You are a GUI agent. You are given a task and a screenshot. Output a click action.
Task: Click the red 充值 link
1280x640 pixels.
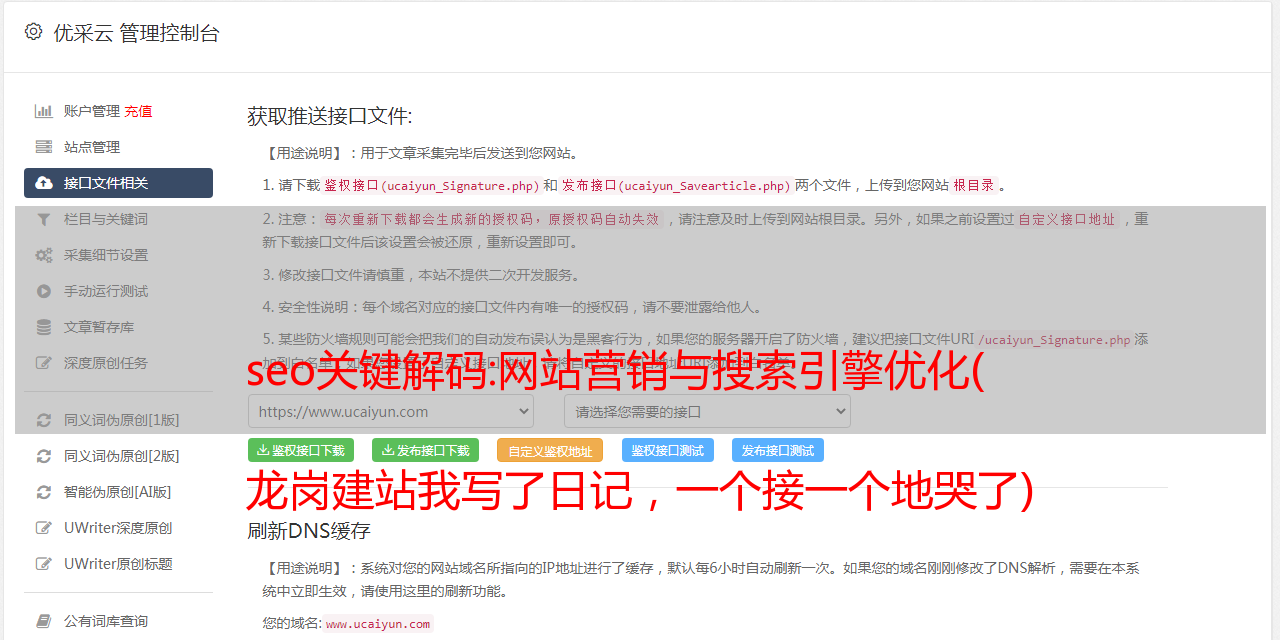[x=138, y=111]
